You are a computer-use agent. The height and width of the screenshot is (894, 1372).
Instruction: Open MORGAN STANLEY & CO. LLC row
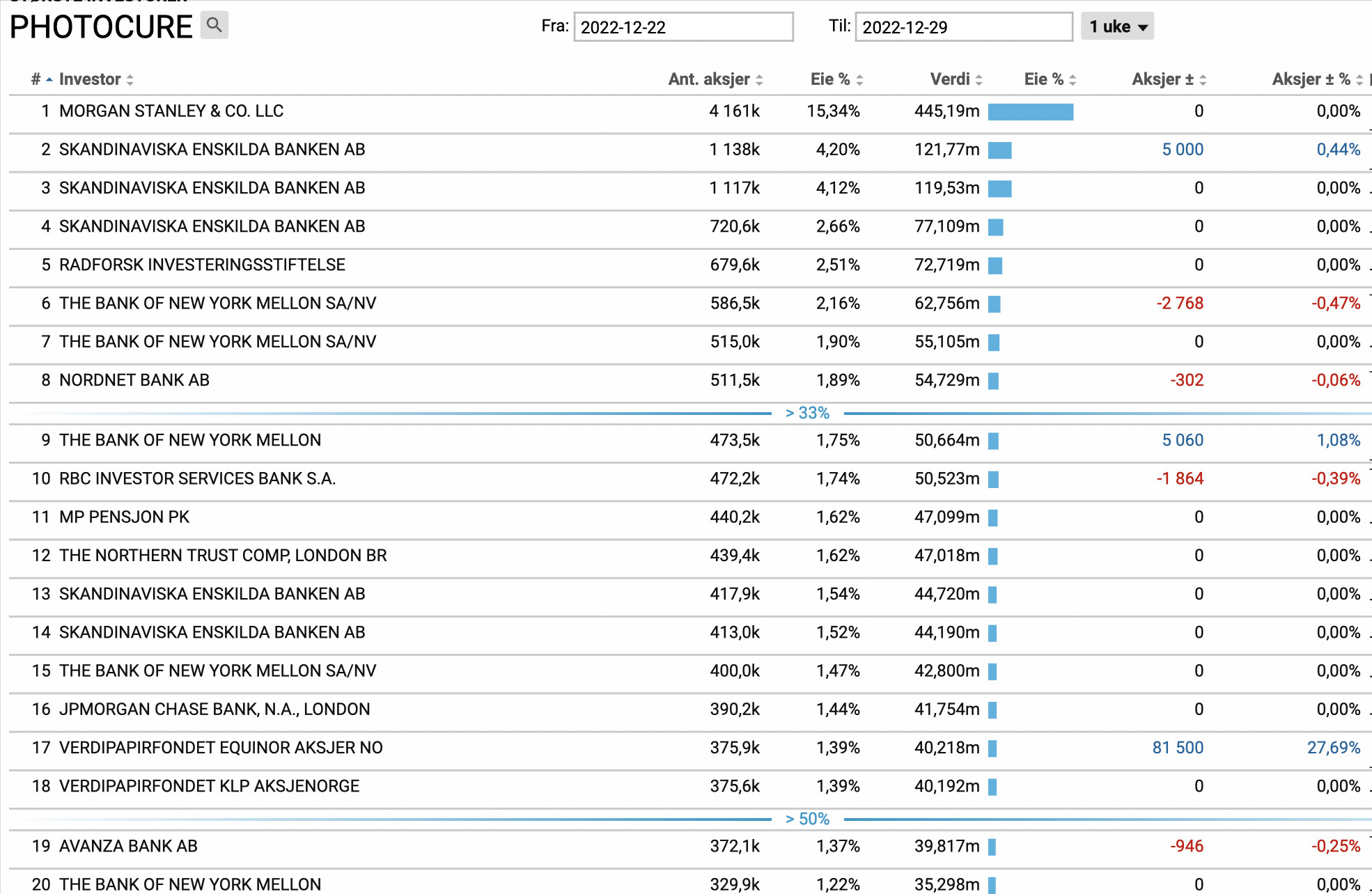point(171,111)
